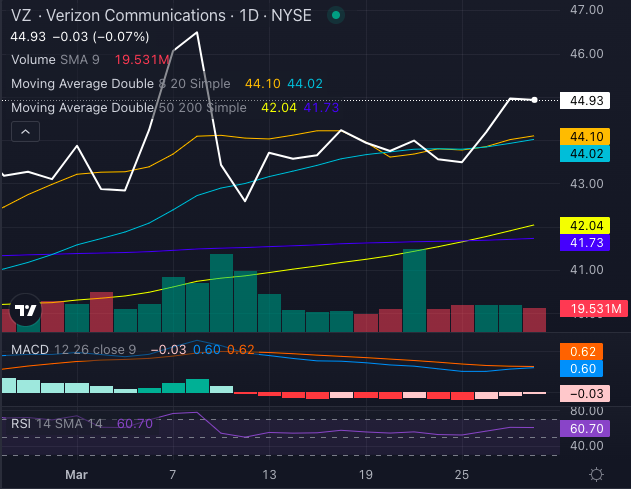Click the yellow 42.04 axis label
The width and height of the screenshot is (631, 489).
pos(585,226)
